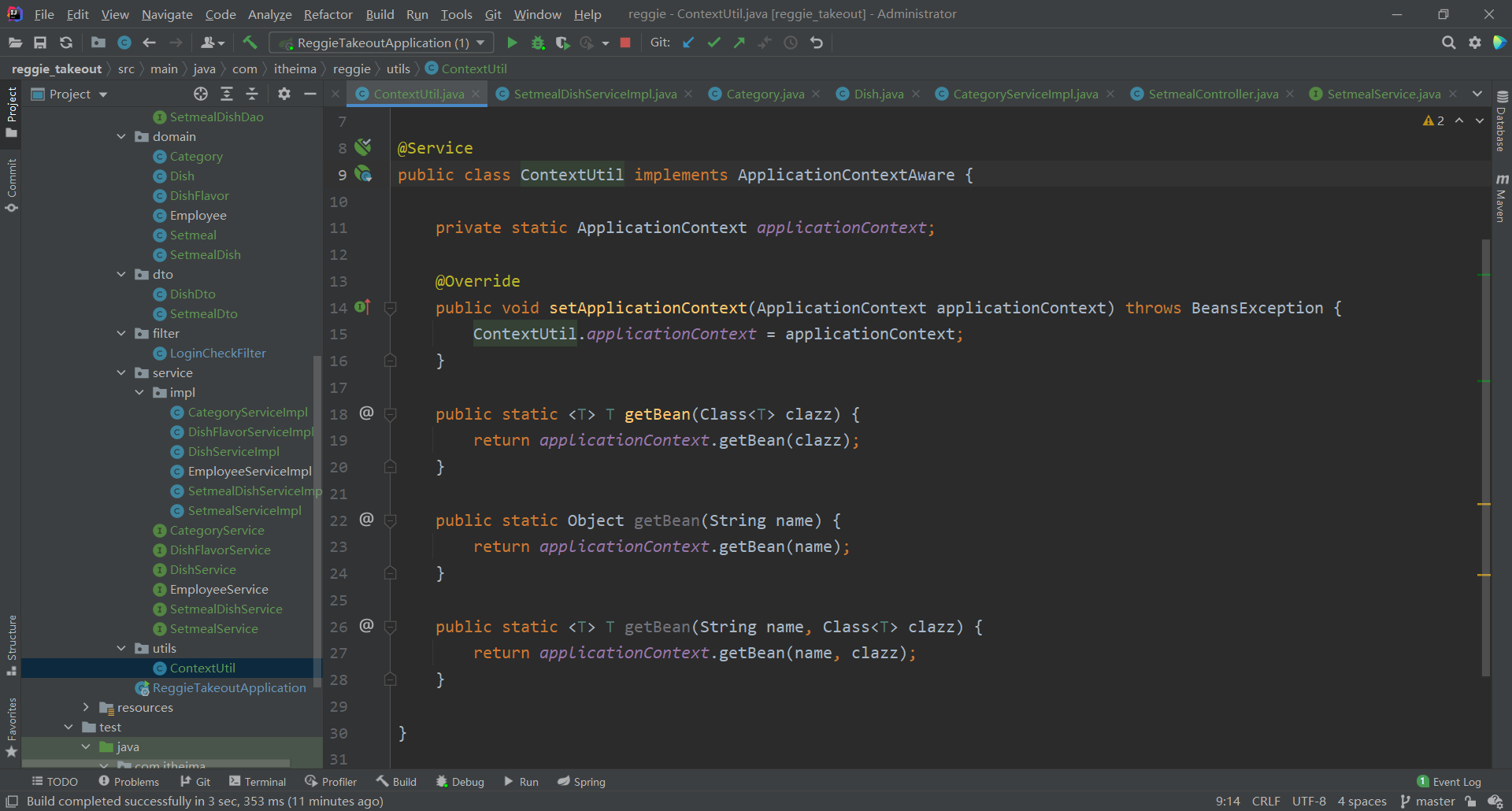The width and height of the screenshot is (1512, 811).
Task: Toggle the Maven side panel
Action: click(x=1501, y=198)
